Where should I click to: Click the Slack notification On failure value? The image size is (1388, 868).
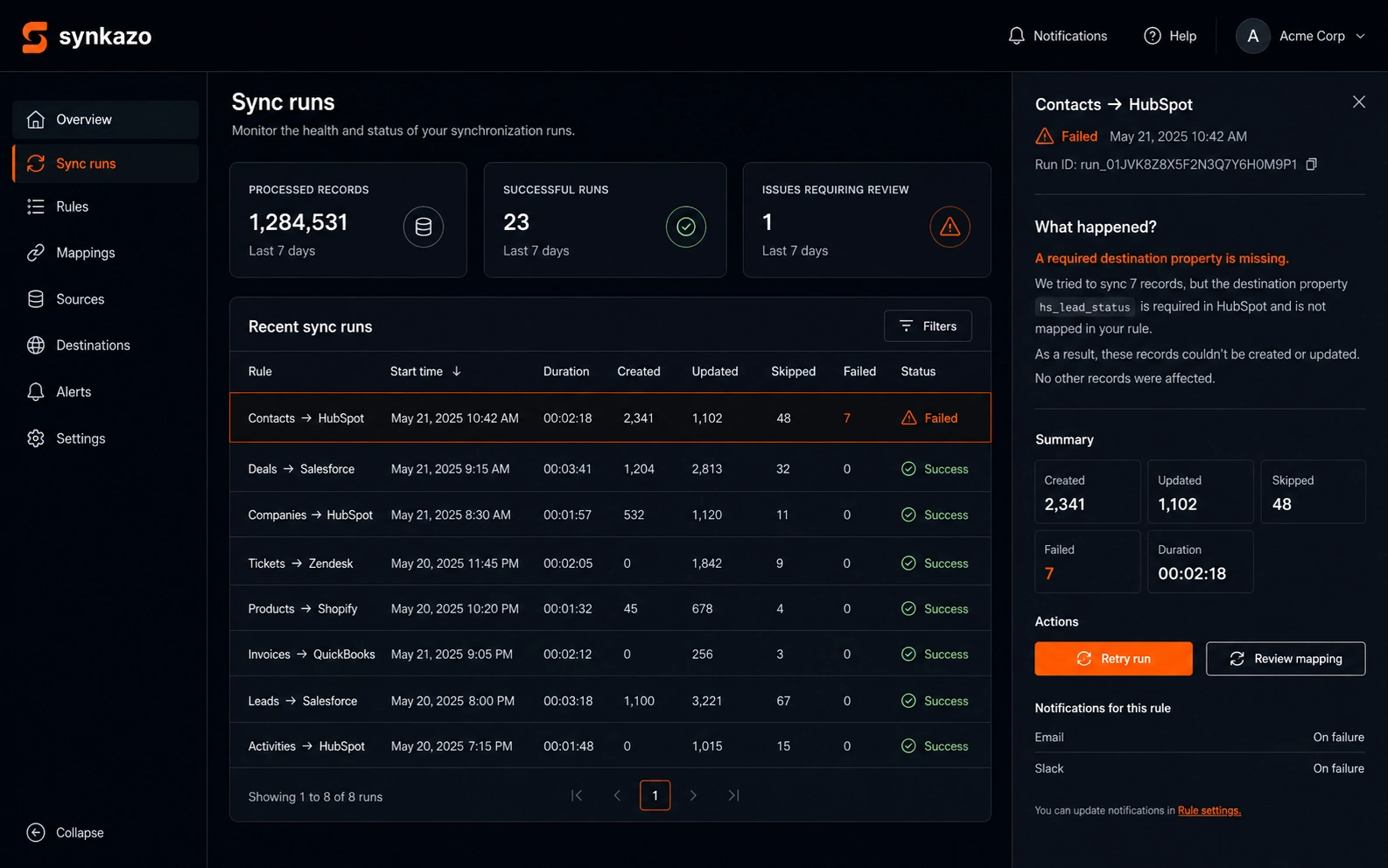(x=1338, y=769)
